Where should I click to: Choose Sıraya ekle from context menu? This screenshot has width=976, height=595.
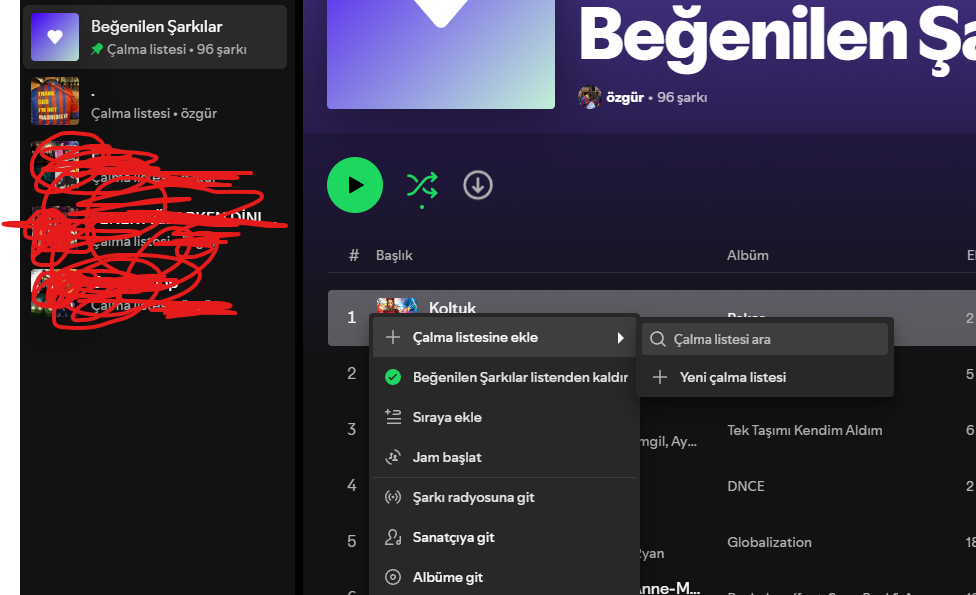pyautogui.click(x=504, y=417)
